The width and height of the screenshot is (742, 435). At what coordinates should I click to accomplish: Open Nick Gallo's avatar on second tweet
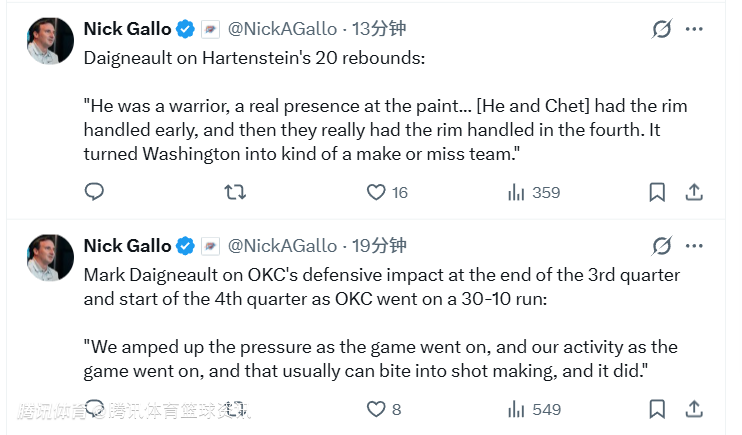50,258
